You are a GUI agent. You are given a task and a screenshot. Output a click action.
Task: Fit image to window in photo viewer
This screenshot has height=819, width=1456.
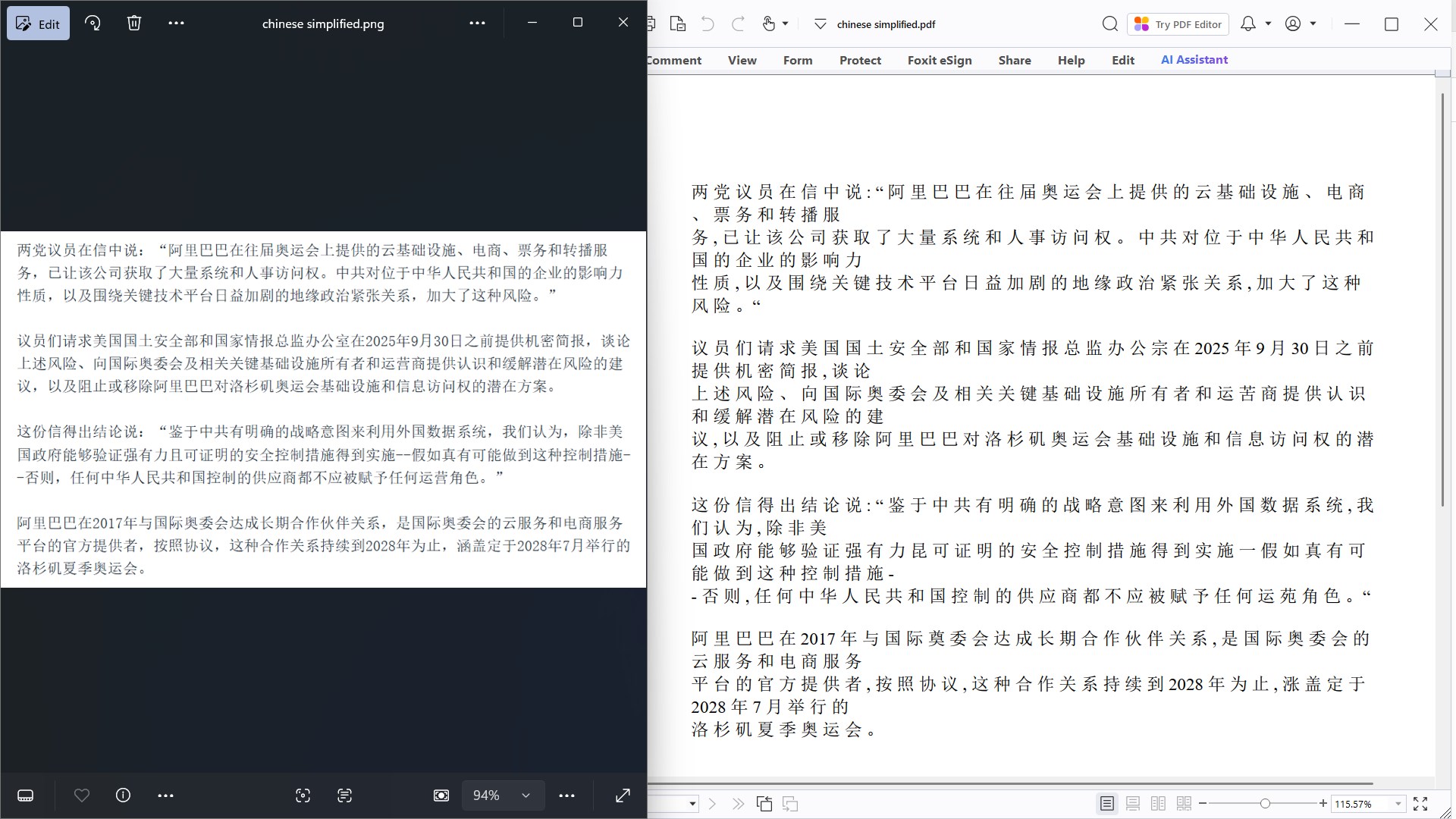(441, 795)
